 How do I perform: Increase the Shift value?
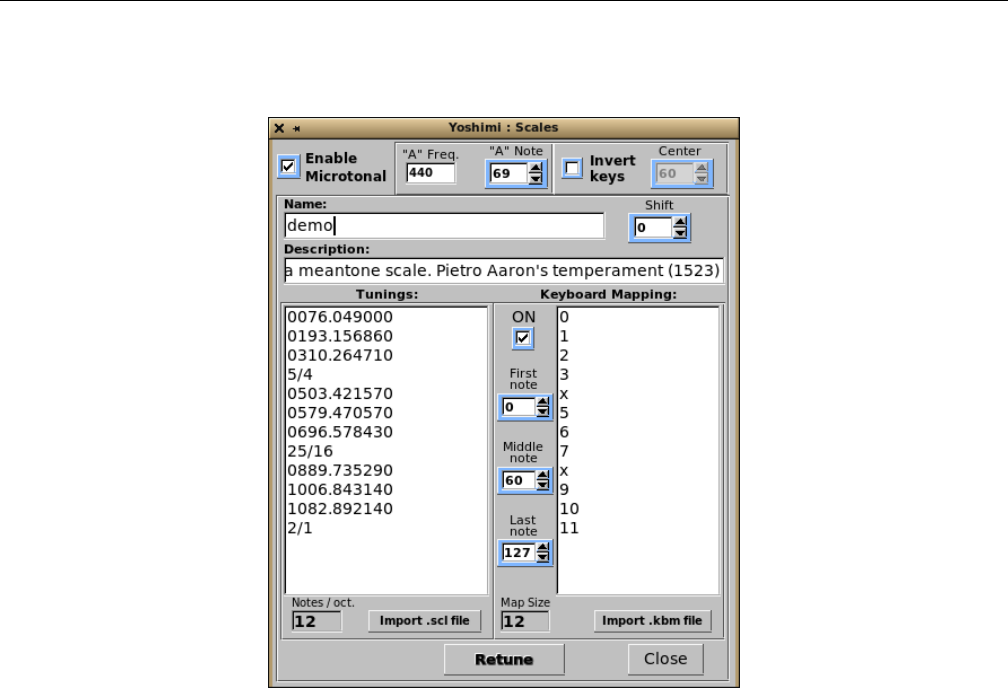(x=680, y=222)
